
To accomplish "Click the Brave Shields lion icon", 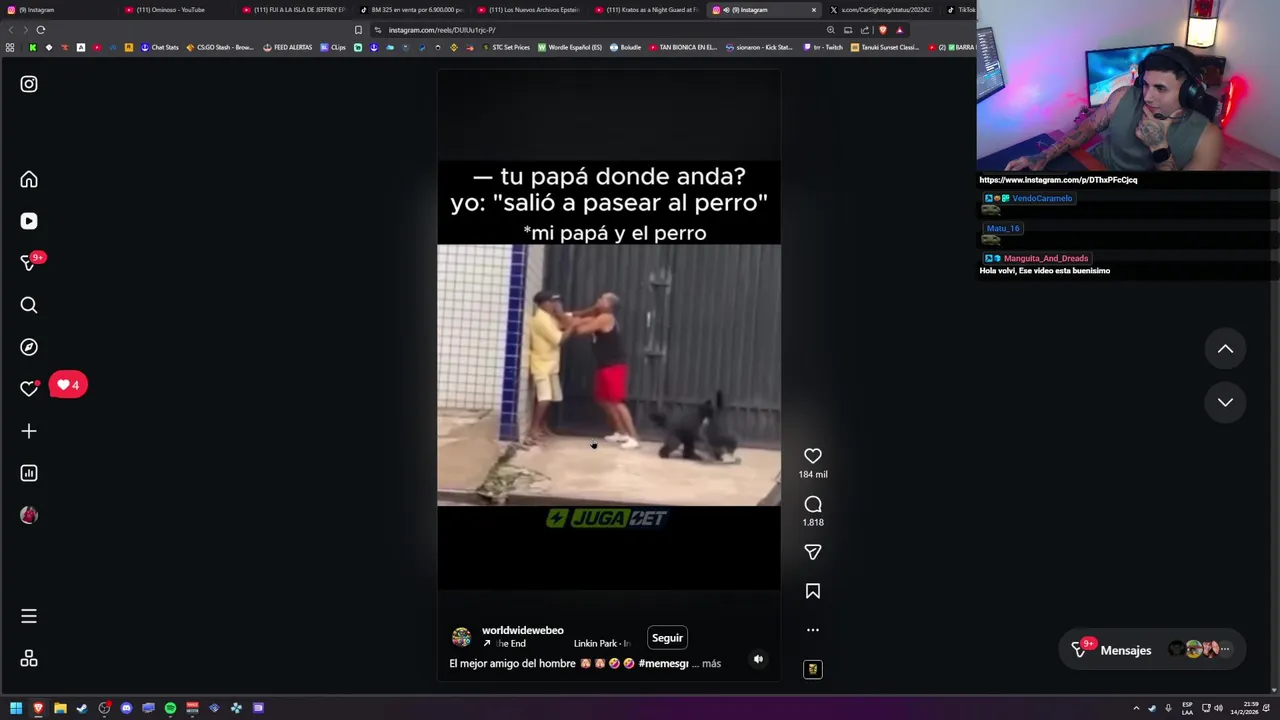I will pyautogui.click(x=882, y=30).
